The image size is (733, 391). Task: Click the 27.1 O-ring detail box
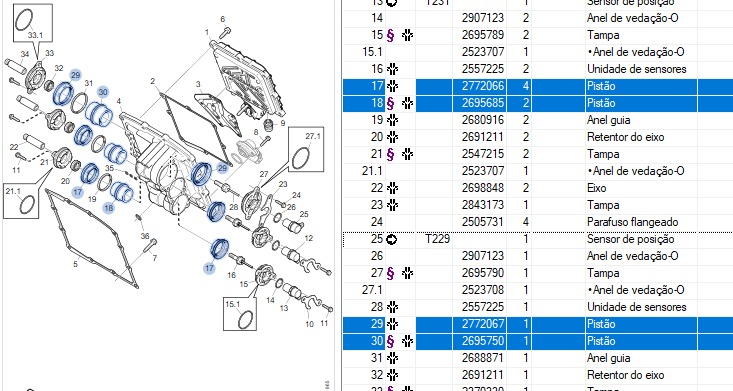pos(306,150)
